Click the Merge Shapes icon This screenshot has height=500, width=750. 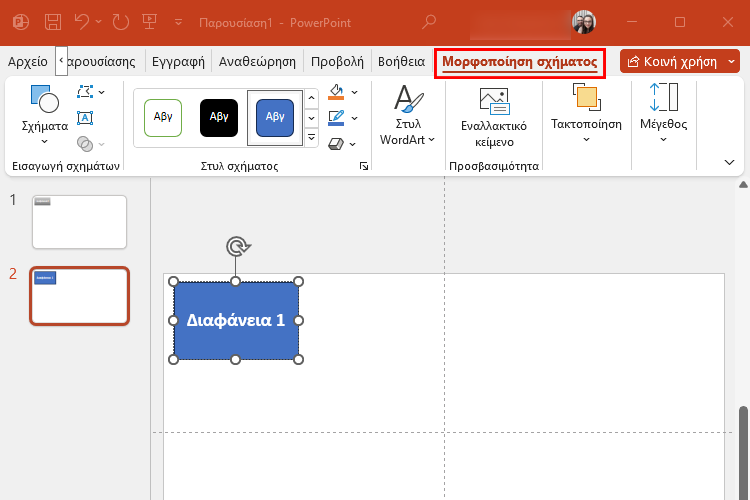point(85,144)
